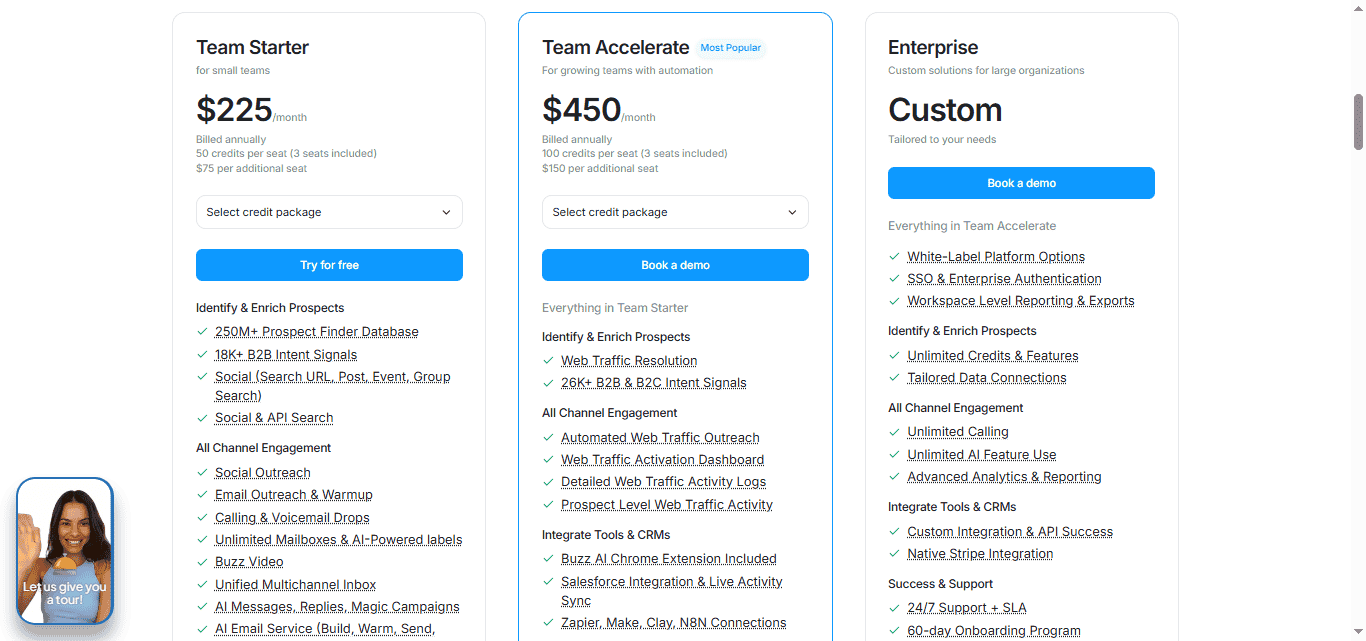Click the Try for free button
Viewport: 1366px width, 641px height.
pyautogui.click(x=329, y=264)
